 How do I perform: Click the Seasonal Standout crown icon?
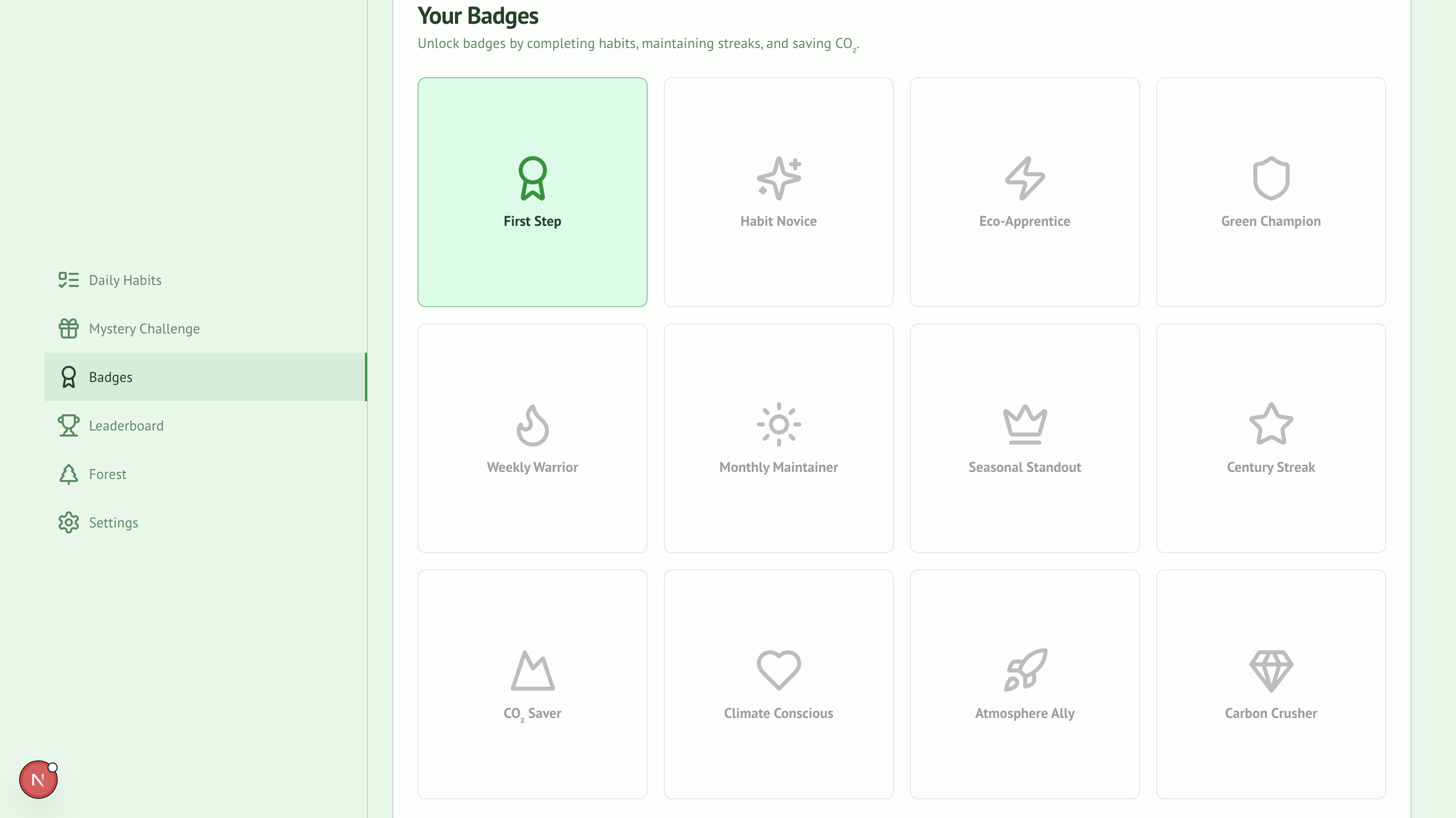(x=1024, y=424)
